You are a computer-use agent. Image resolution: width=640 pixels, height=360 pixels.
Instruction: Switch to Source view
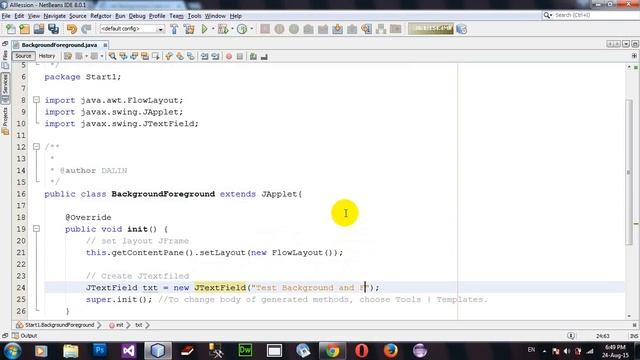(23, 56)
